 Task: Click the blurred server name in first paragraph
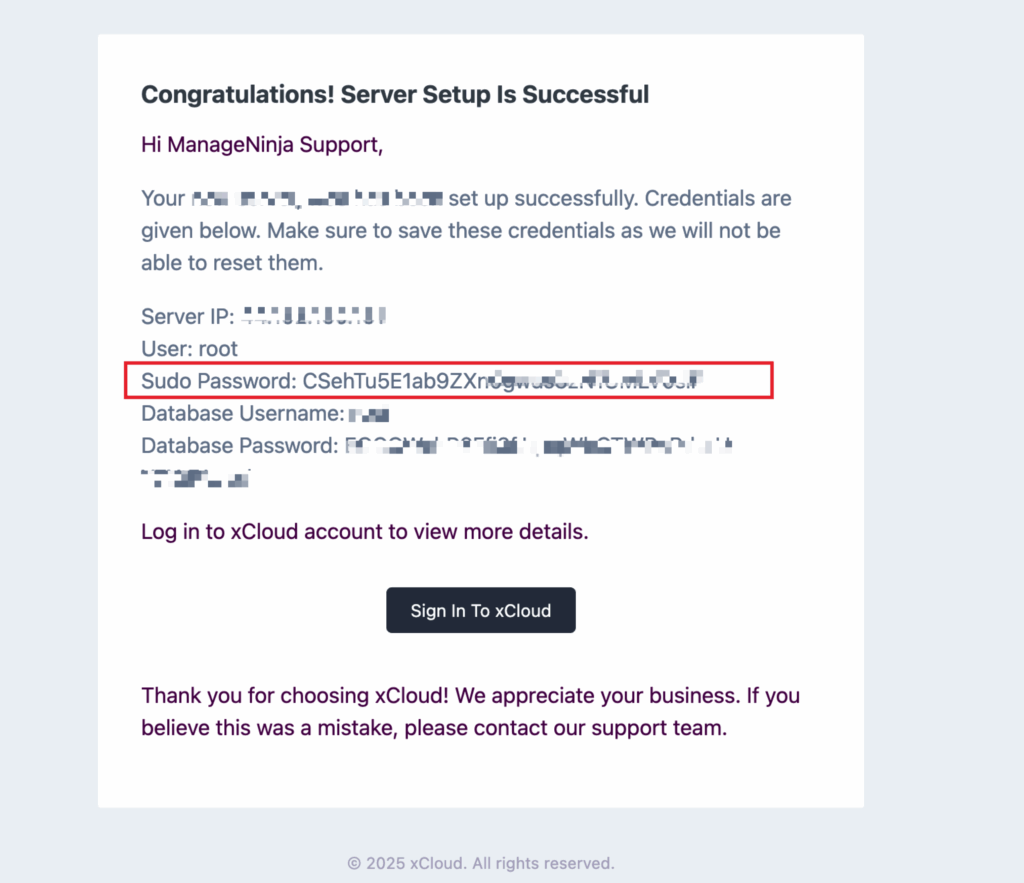(x=317, y=199)
